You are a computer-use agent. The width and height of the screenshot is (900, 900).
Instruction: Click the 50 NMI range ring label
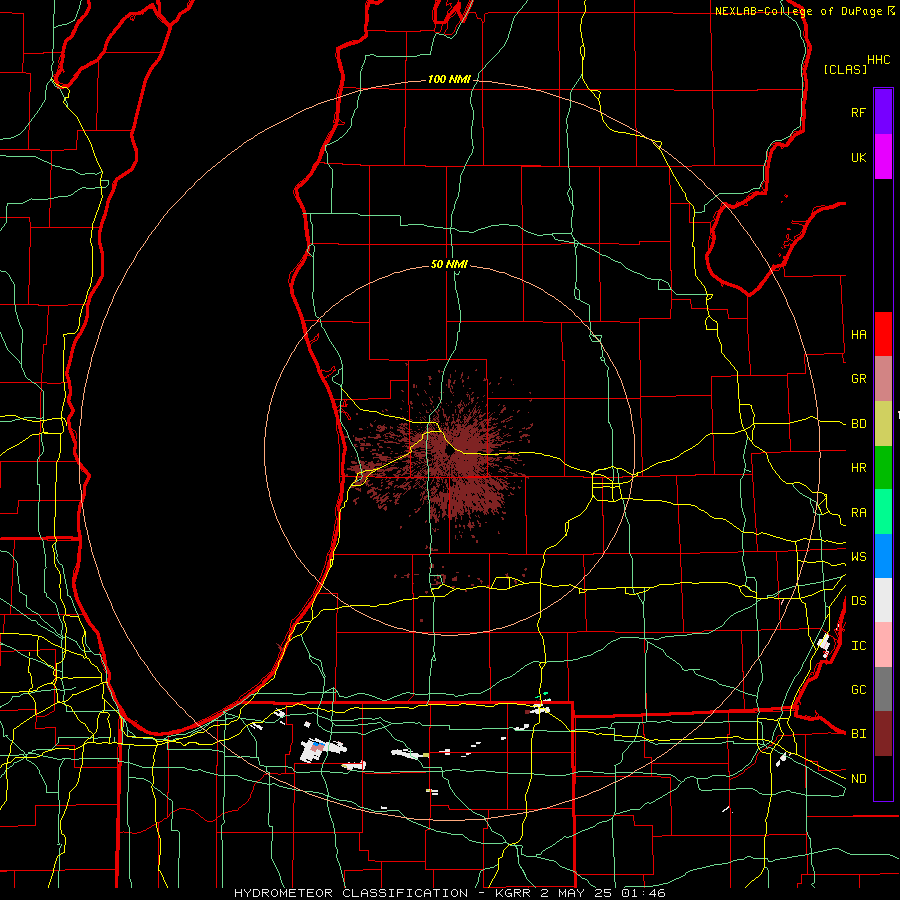pyautogui.click(x=449, y=264)
